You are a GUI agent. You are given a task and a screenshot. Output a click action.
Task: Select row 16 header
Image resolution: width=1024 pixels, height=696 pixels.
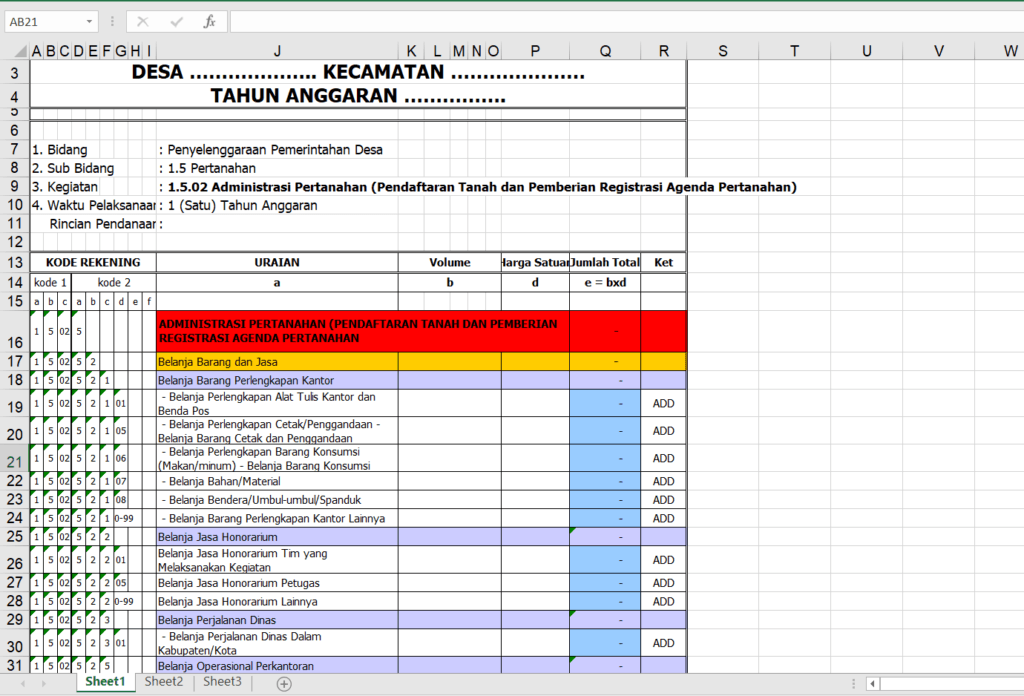pyautogui.click(x=14, y=340)
